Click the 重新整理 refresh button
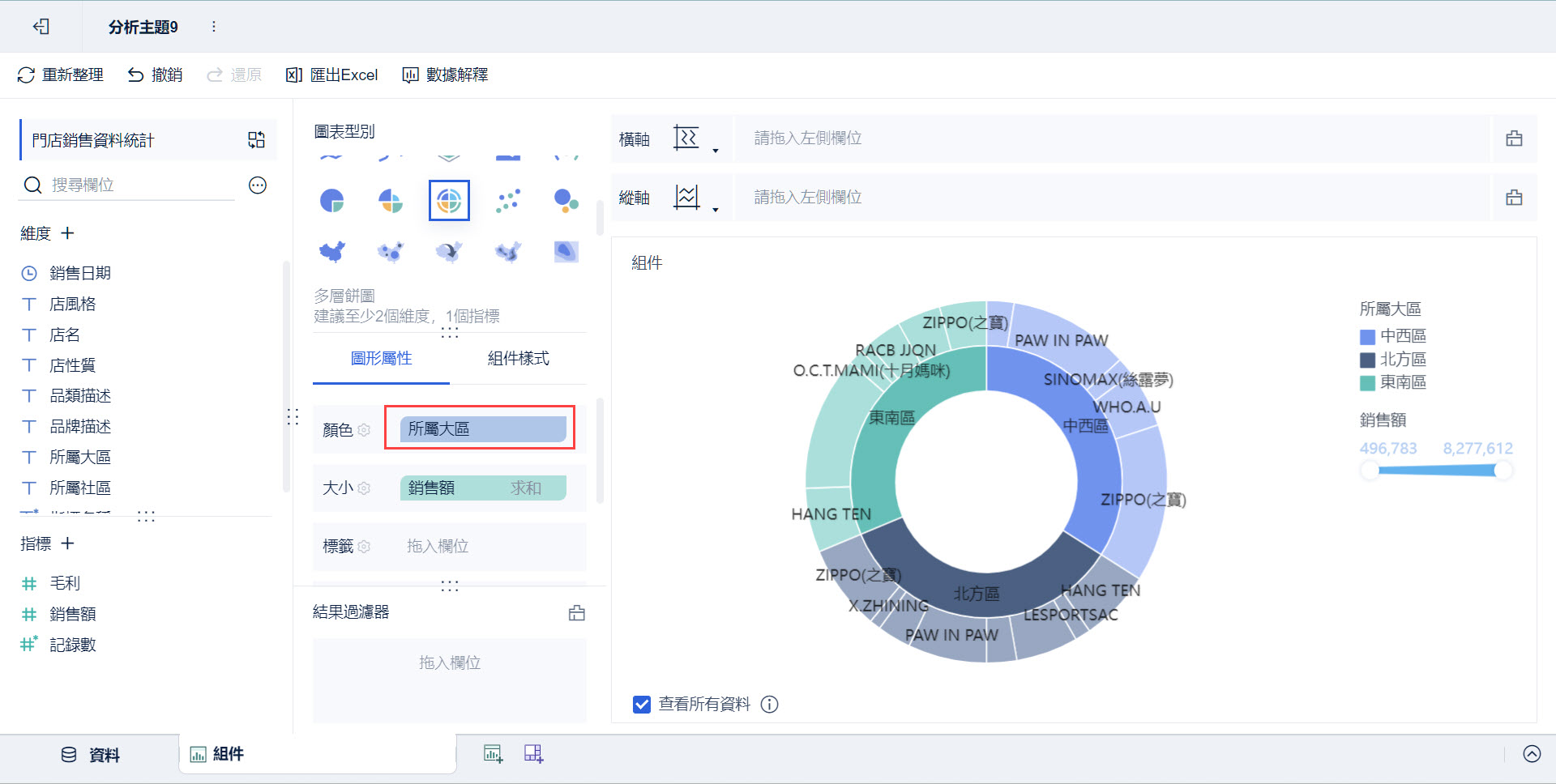Viewport: 1556px width, 784px height. pos(61,75)
